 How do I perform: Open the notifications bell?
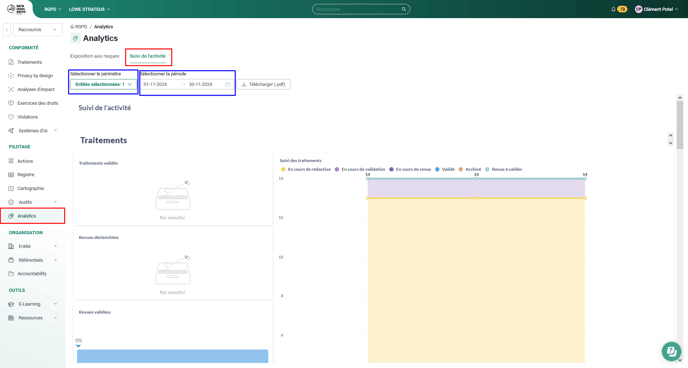click(613, 9)
